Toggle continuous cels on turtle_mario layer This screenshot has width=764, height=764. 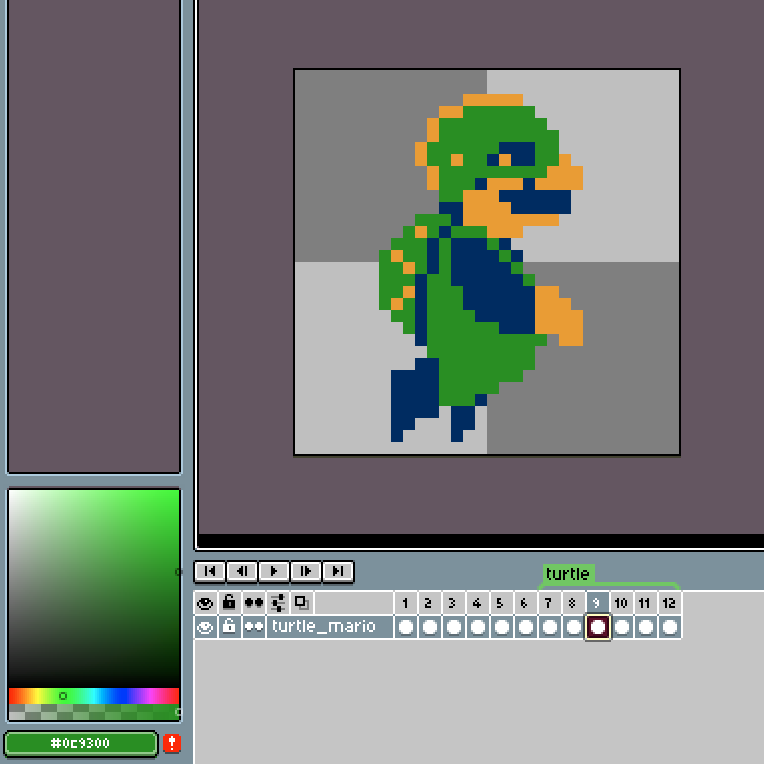pos(253,627)
